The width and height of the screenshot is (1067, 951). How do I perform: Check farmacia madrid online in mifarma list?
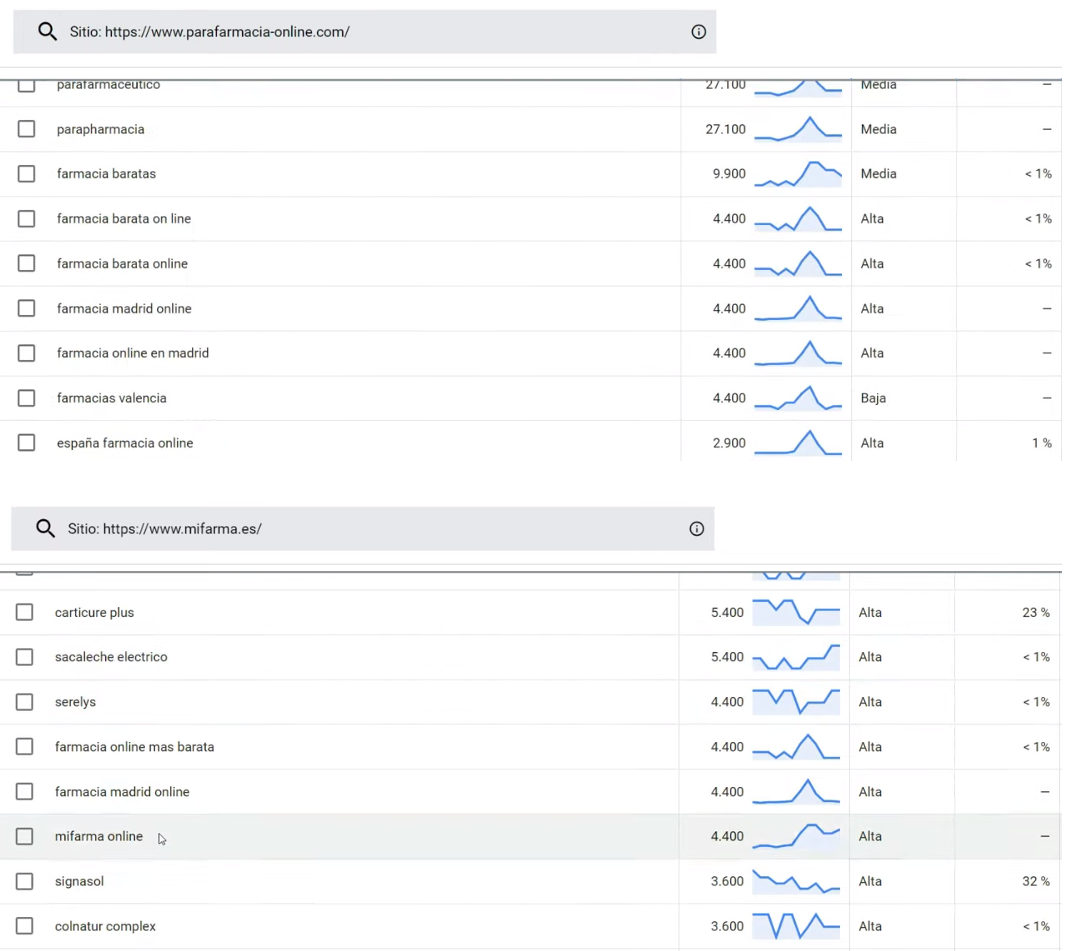pos(24,792)
